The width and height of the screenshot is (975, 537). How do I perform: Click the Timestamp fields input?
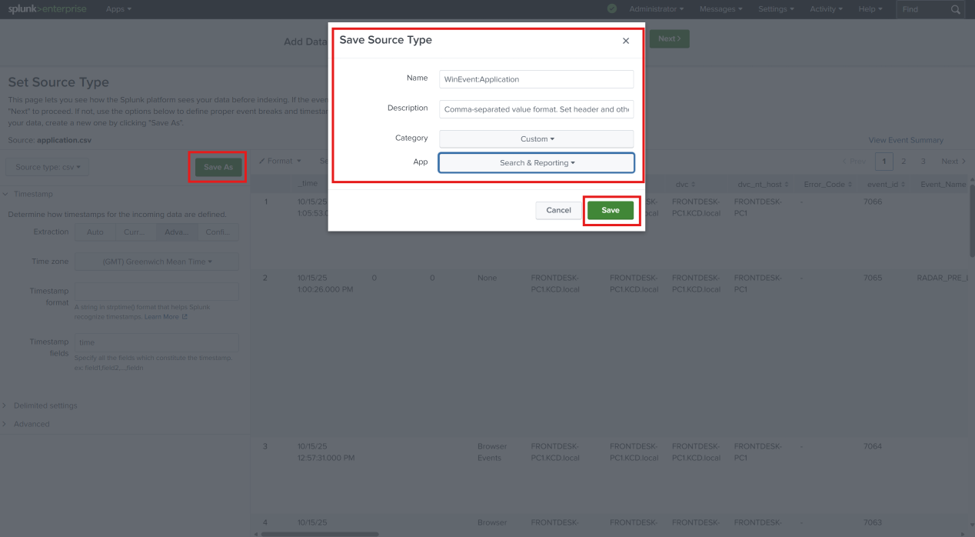point(157,342)
